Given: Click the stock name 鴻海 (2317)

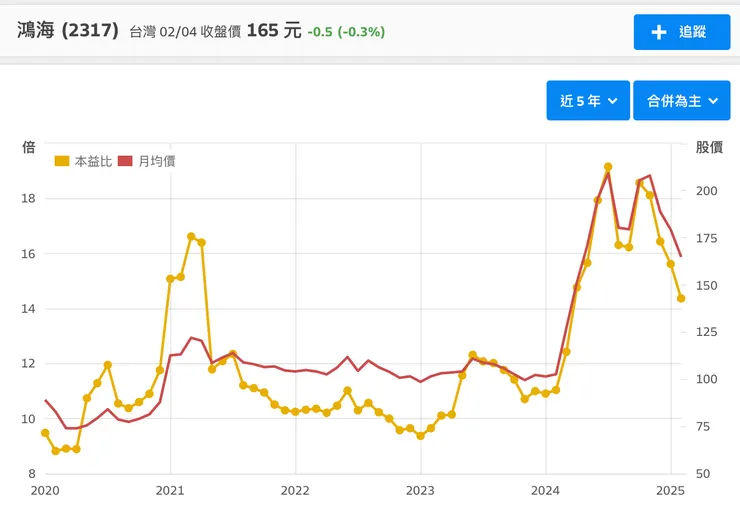Looking at the screenshot, I should tap(68, 30).
